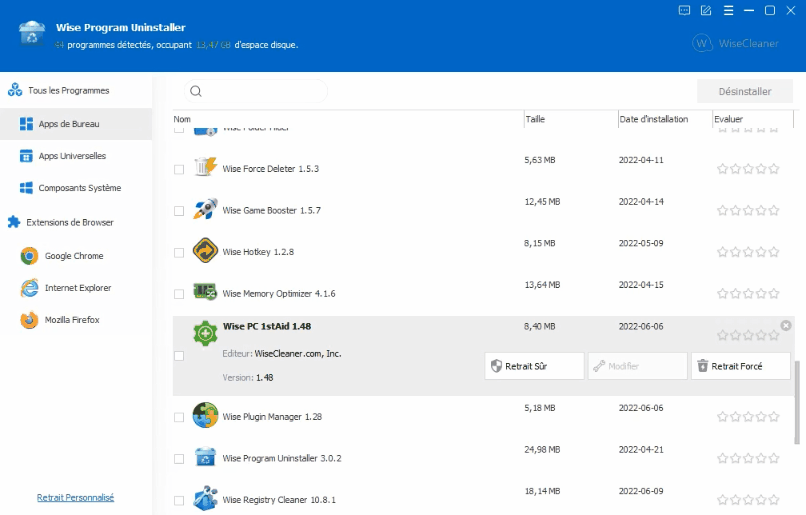Click the Désinstaller button
The width and height of the screenshot is (806, 515).
click(x=745, y=91)
